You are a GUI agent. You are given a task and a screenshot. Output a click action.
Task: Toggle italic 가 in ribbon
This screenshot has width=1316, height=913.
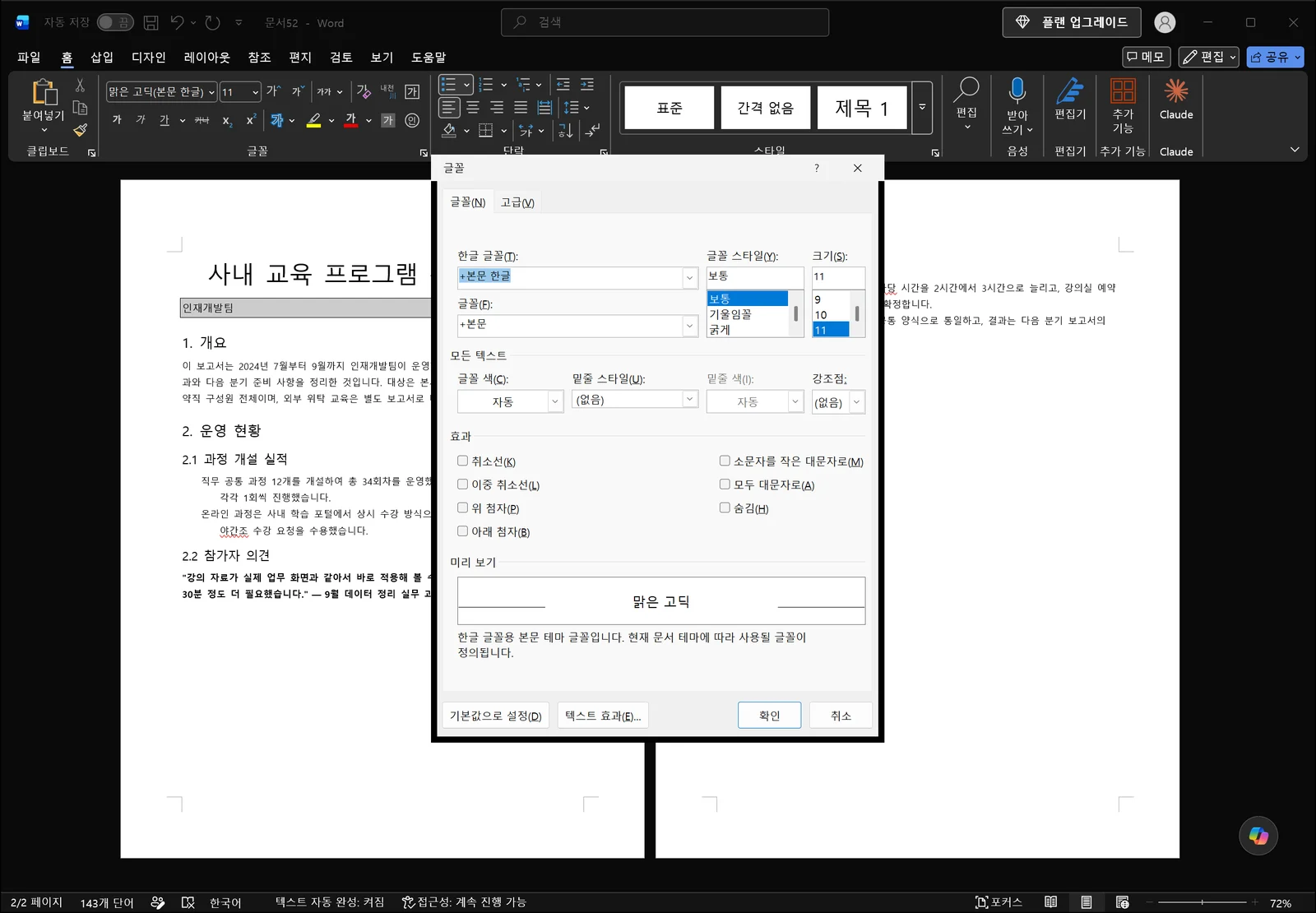[141, 120]
